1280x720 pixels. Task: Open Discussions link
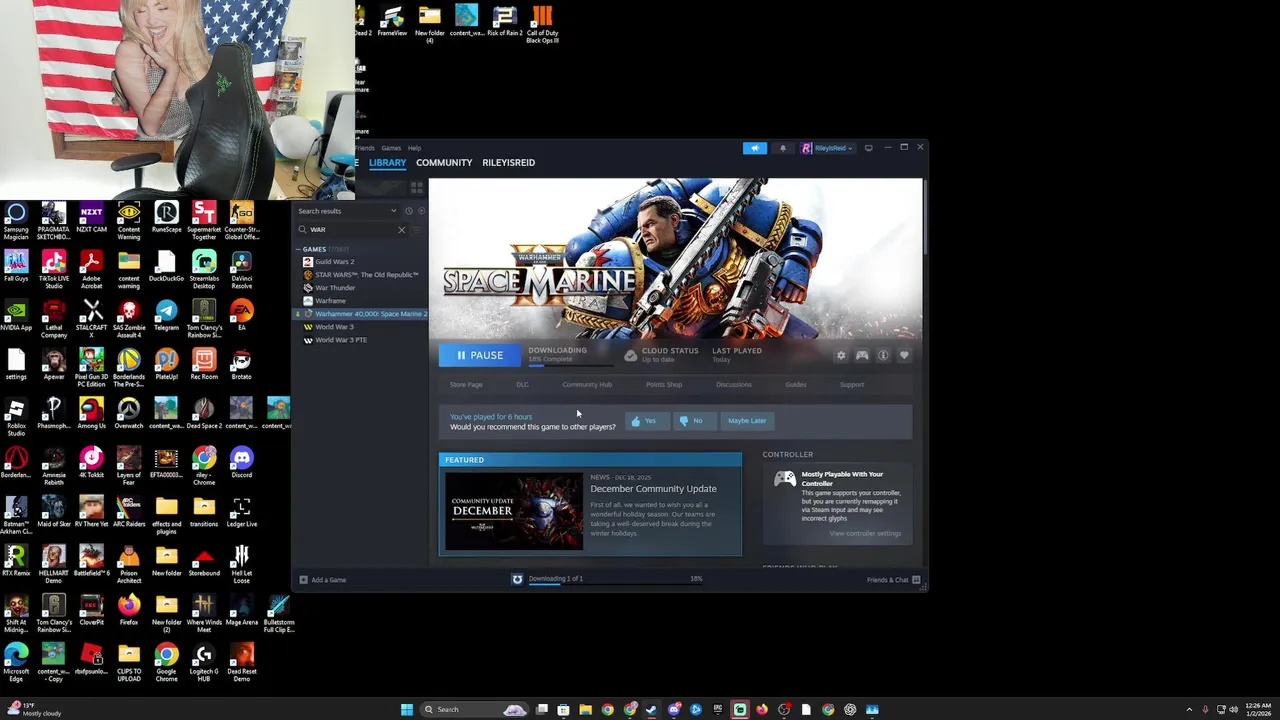[734, 384]
